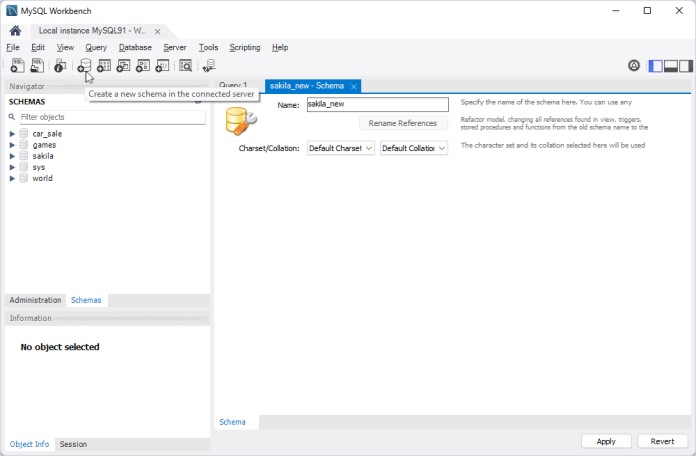Click the create new view icon
696x456 pixels.
point(124,66)
